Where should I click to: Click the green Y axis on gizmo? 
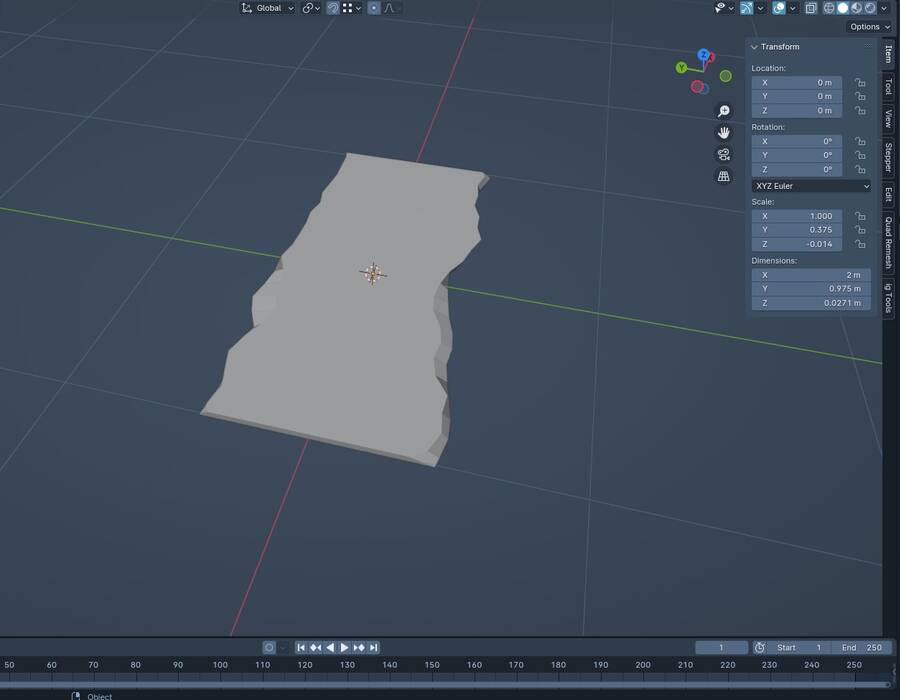coord(681,68)
